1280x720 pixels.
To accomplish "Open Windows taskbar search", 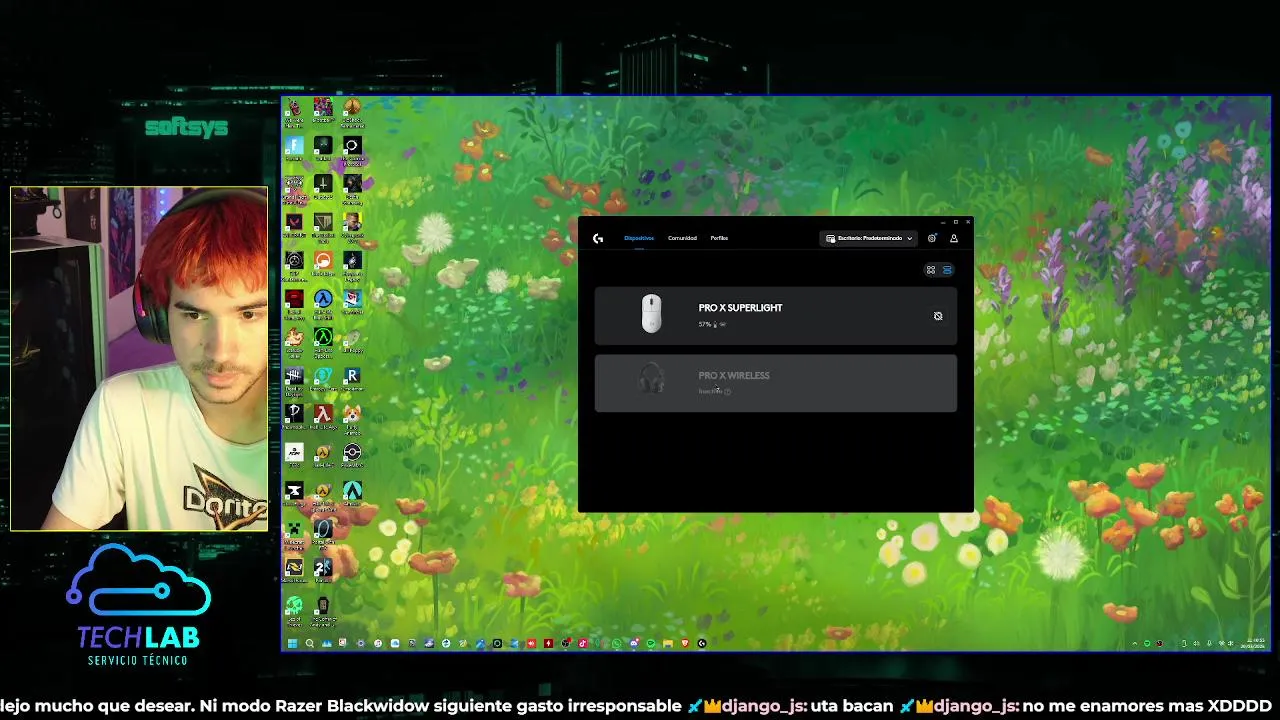I will (x=309, y=643).
